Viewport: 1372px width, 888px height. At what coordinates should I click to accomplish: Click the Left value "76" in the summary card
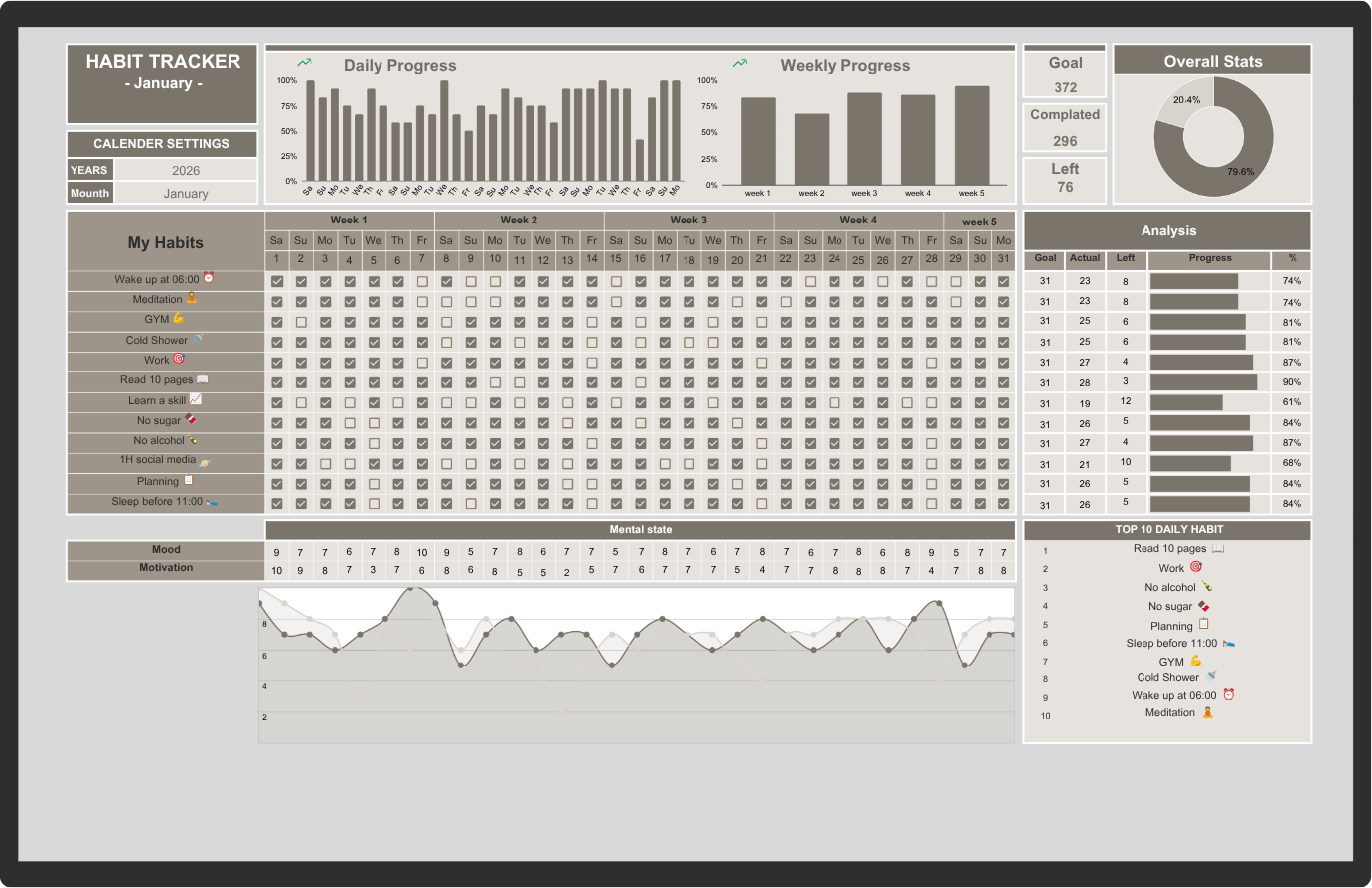pos(1065,187)
